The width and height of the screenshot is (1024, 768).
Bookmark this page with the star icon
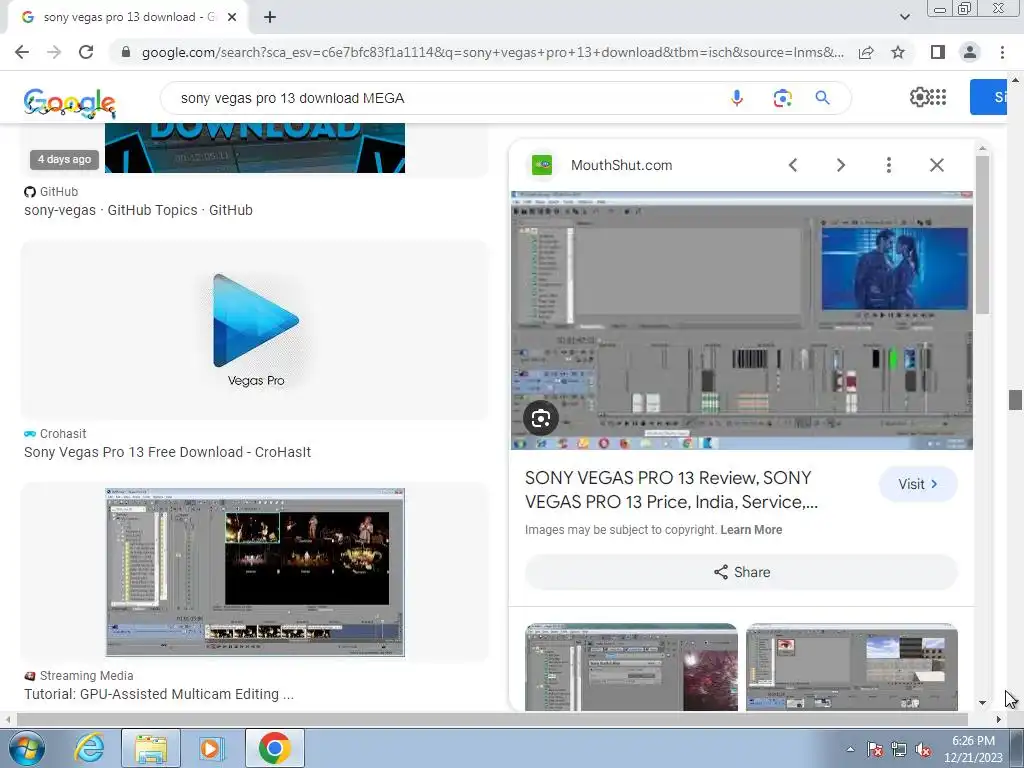(898, 52)
